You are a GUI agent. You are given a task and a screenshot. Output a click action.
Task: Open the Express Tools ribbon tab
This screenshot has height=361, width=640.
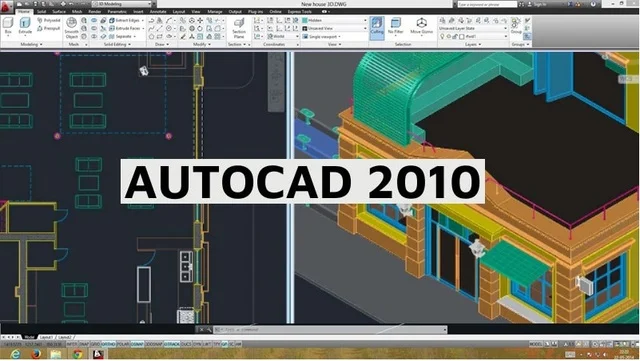[x=300, y=11]
